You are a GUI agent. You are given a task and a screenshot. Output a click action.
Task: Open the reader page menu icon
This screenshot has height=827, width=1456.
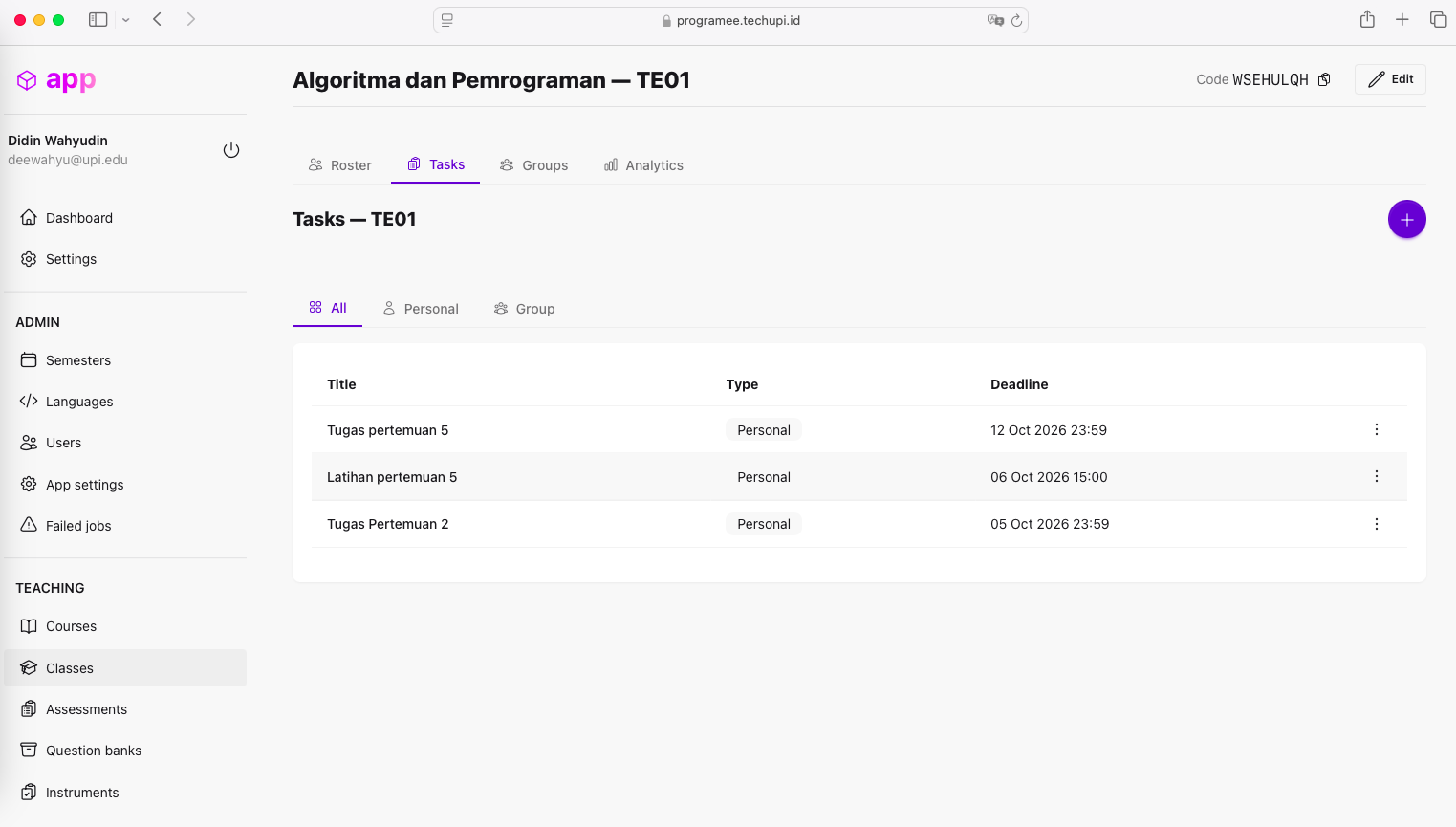point(447,20)
